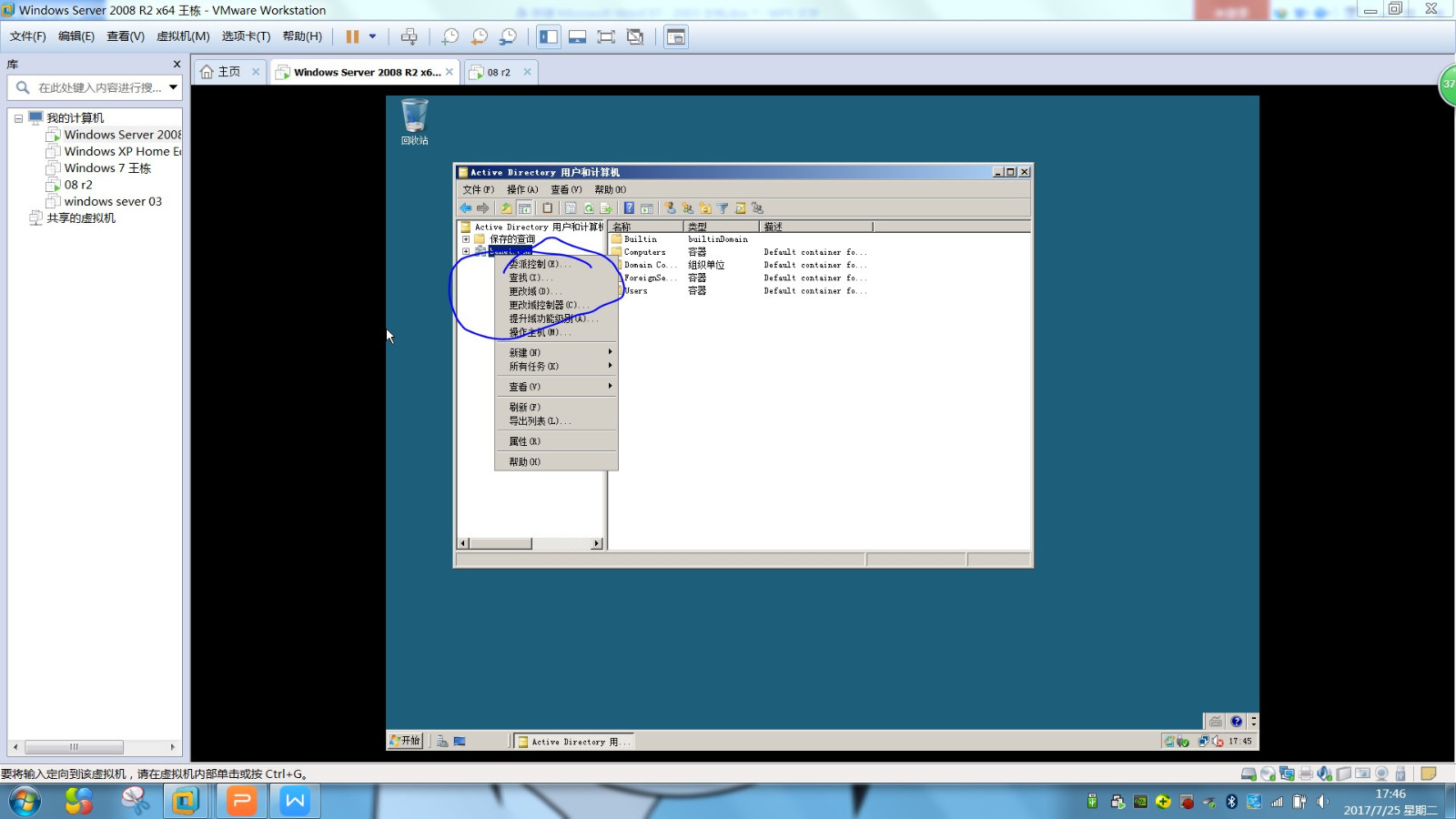
Task: Take a snapshot of the VM
Action: pos(450,36)
